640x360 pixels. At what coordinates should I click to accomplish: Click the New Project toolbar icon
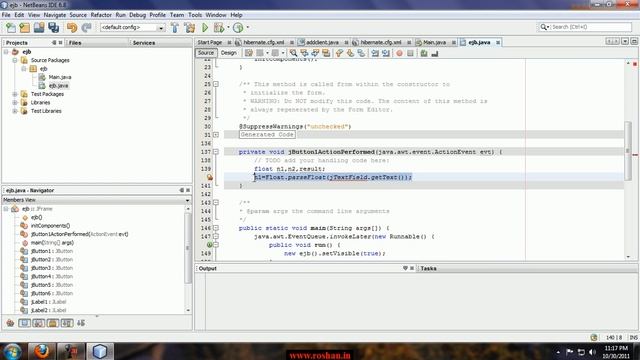[24, 27]
